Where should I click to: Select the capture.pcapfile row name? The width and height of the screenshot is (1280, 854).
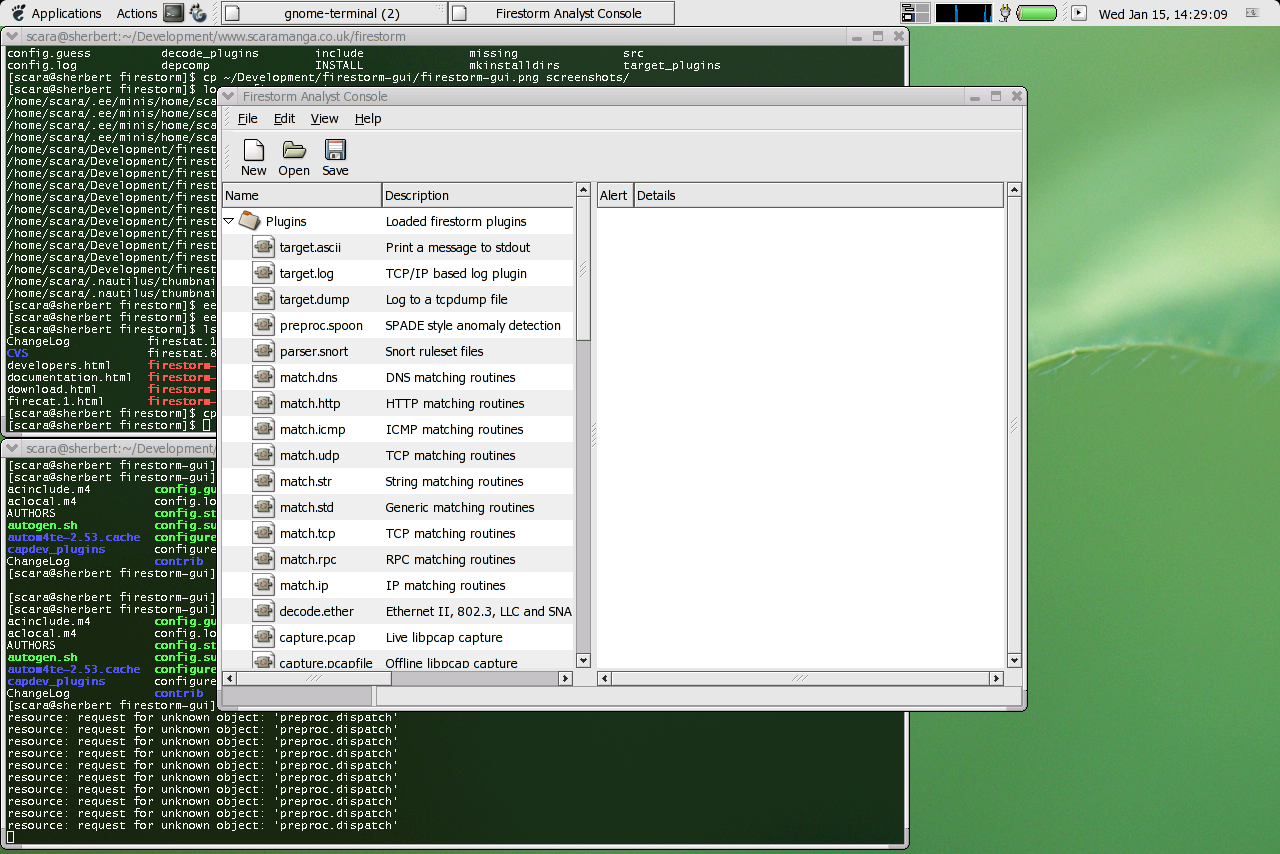(x=326, y=662)
